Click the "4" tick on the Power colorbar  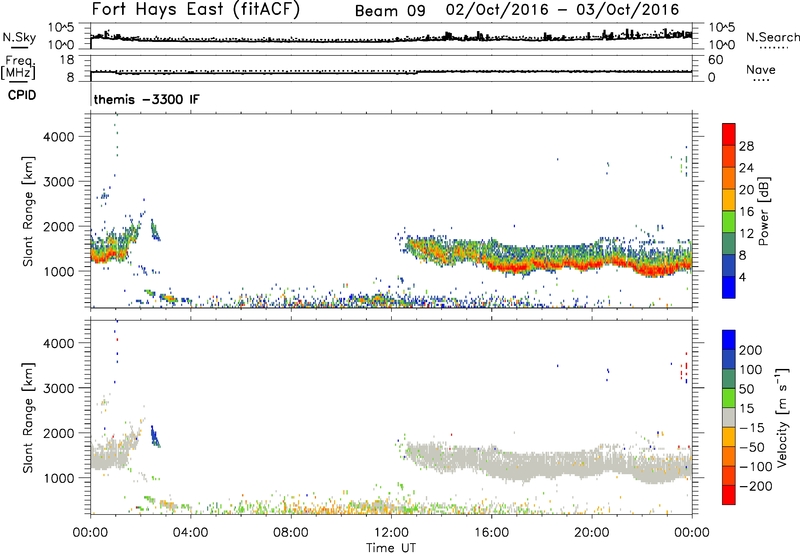point(743,277)
